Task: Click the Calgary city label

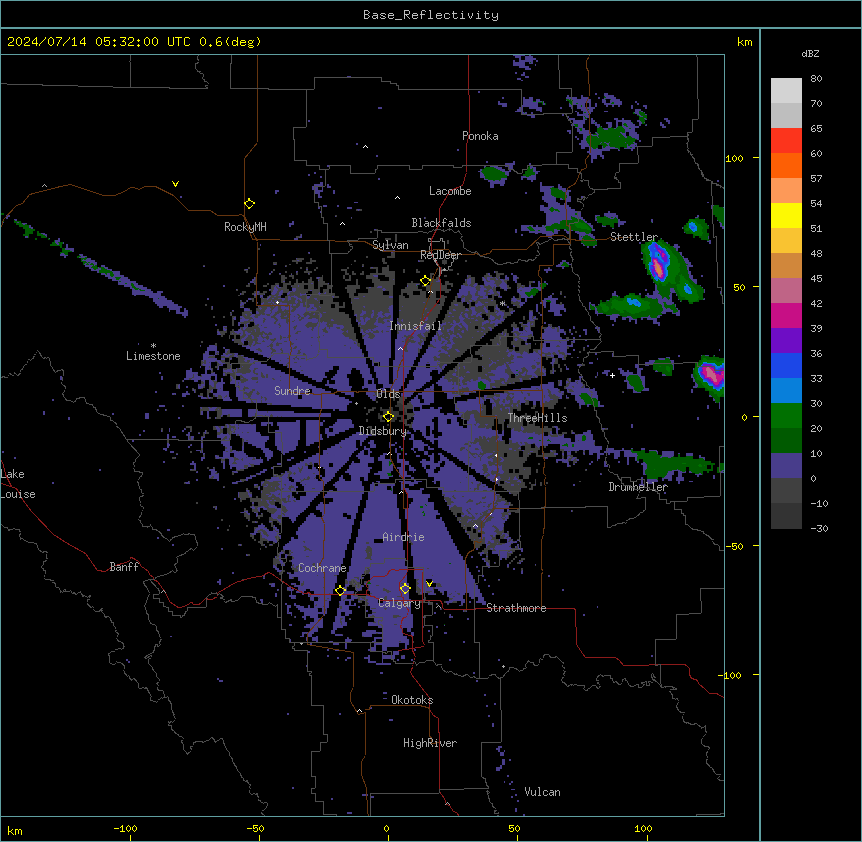Action: click(399, 603)
